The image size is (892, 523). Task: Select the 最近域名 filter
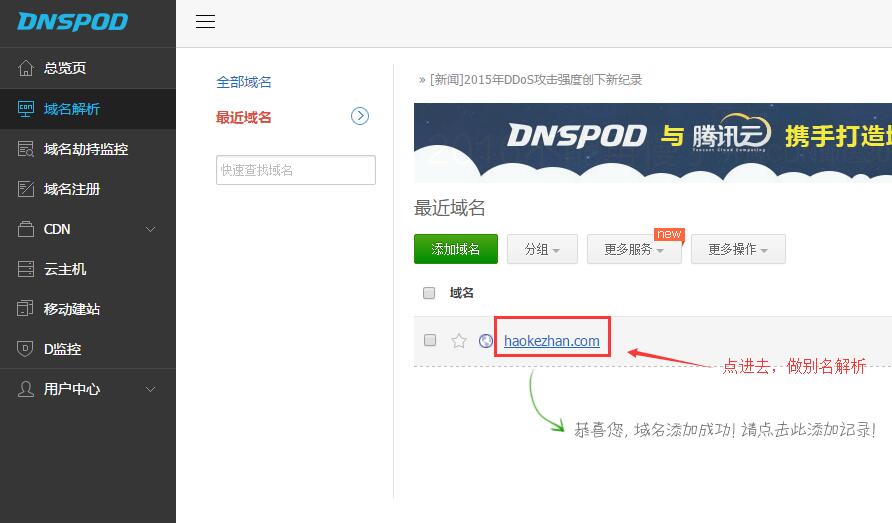click(x=243, y=117)
